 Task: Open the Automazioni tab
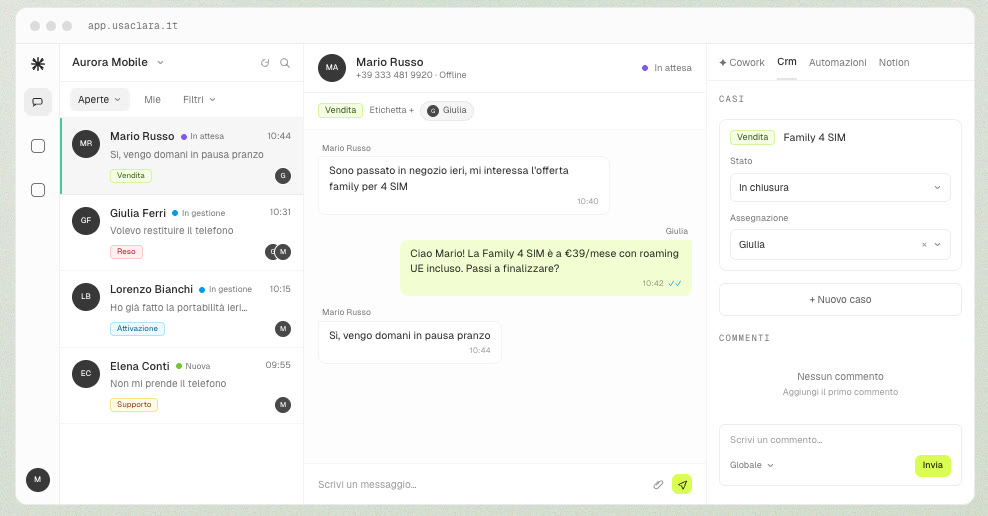pos(837,63)
